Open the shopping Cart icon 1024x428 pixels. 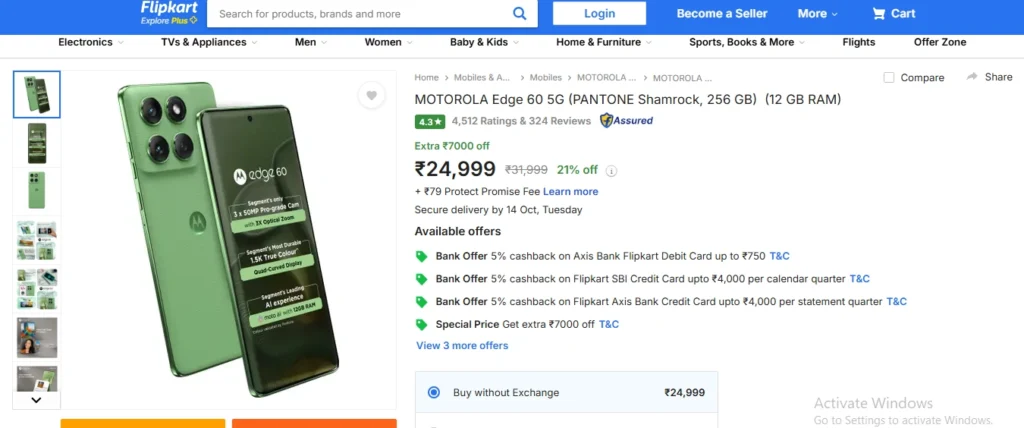pyautogui.click(x=879, y=14)
